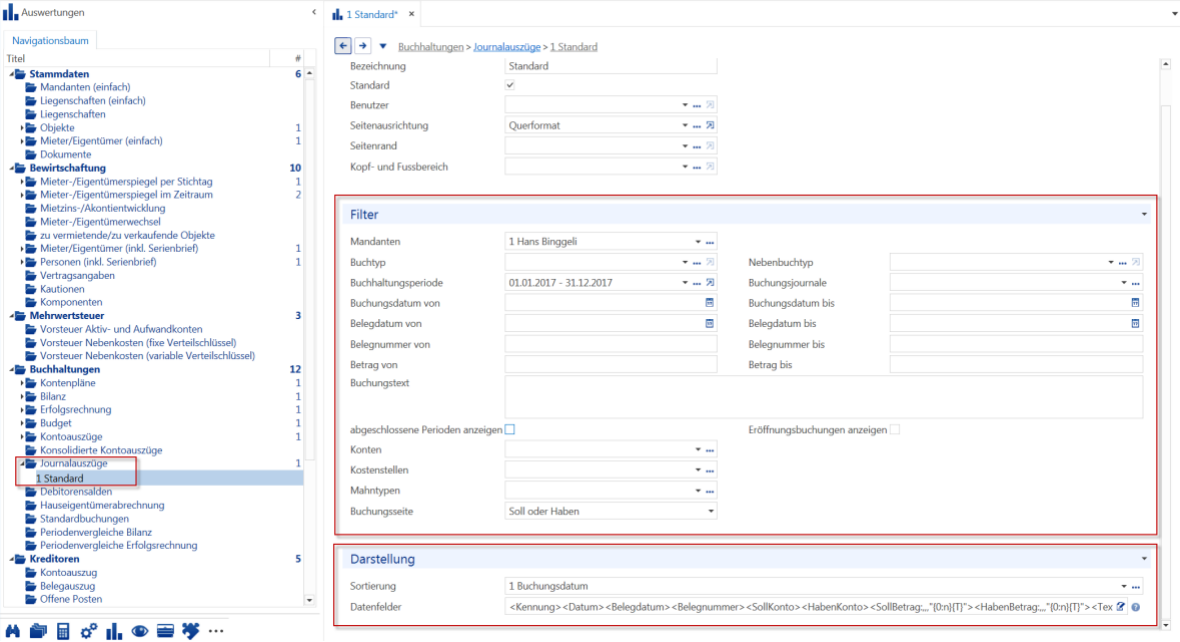
Task: Enable abgeschlossene Perioden anzeigen checkbox
Action: coord(510,430)
